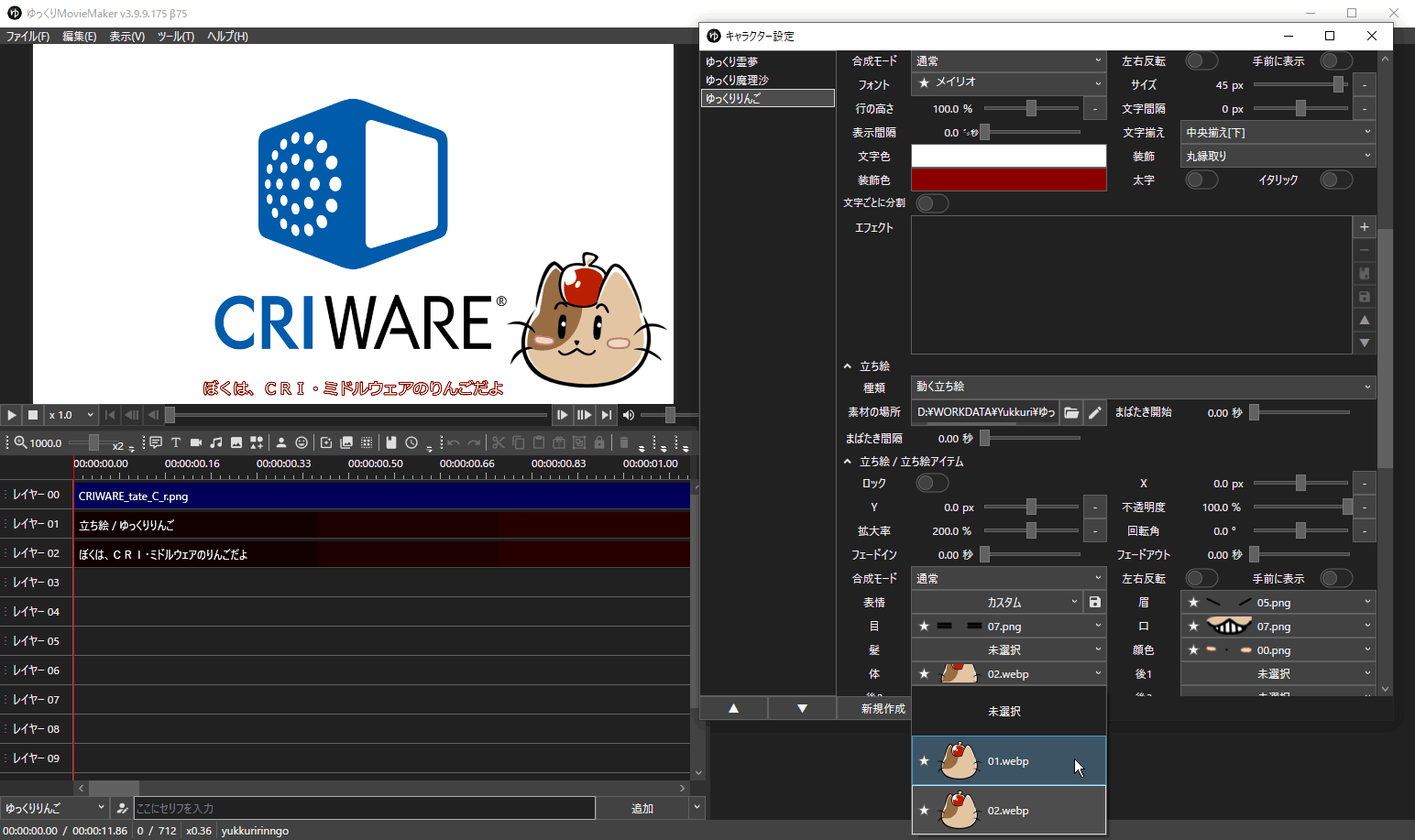Click the clock icon in timeline toolbar
Screen dimensions: 1415x840
pos(411,442)
